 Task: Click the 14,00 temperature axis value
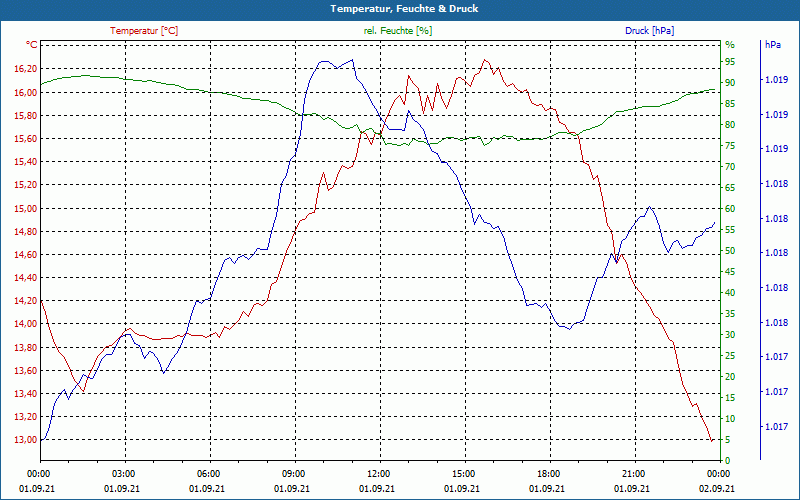click(26, 324)
